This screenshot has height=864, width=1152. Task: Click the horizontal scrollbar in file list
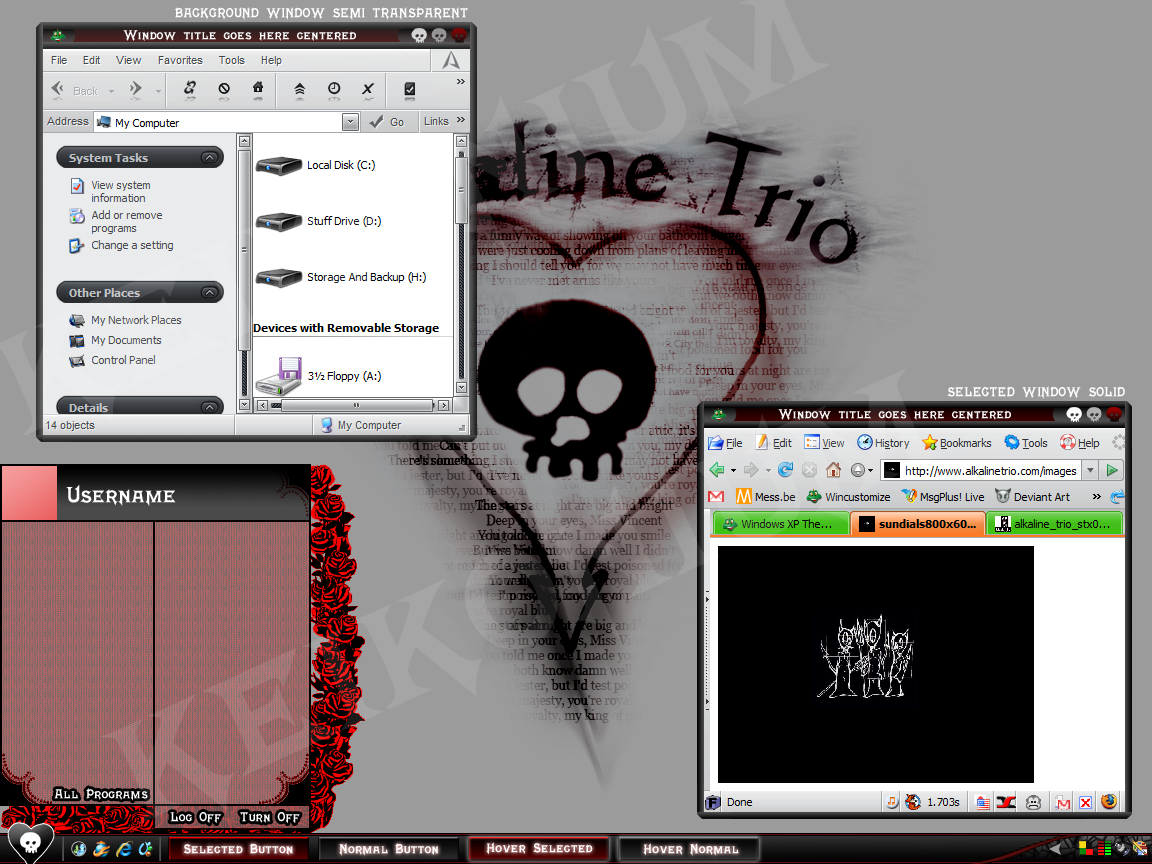click(351, 406)
